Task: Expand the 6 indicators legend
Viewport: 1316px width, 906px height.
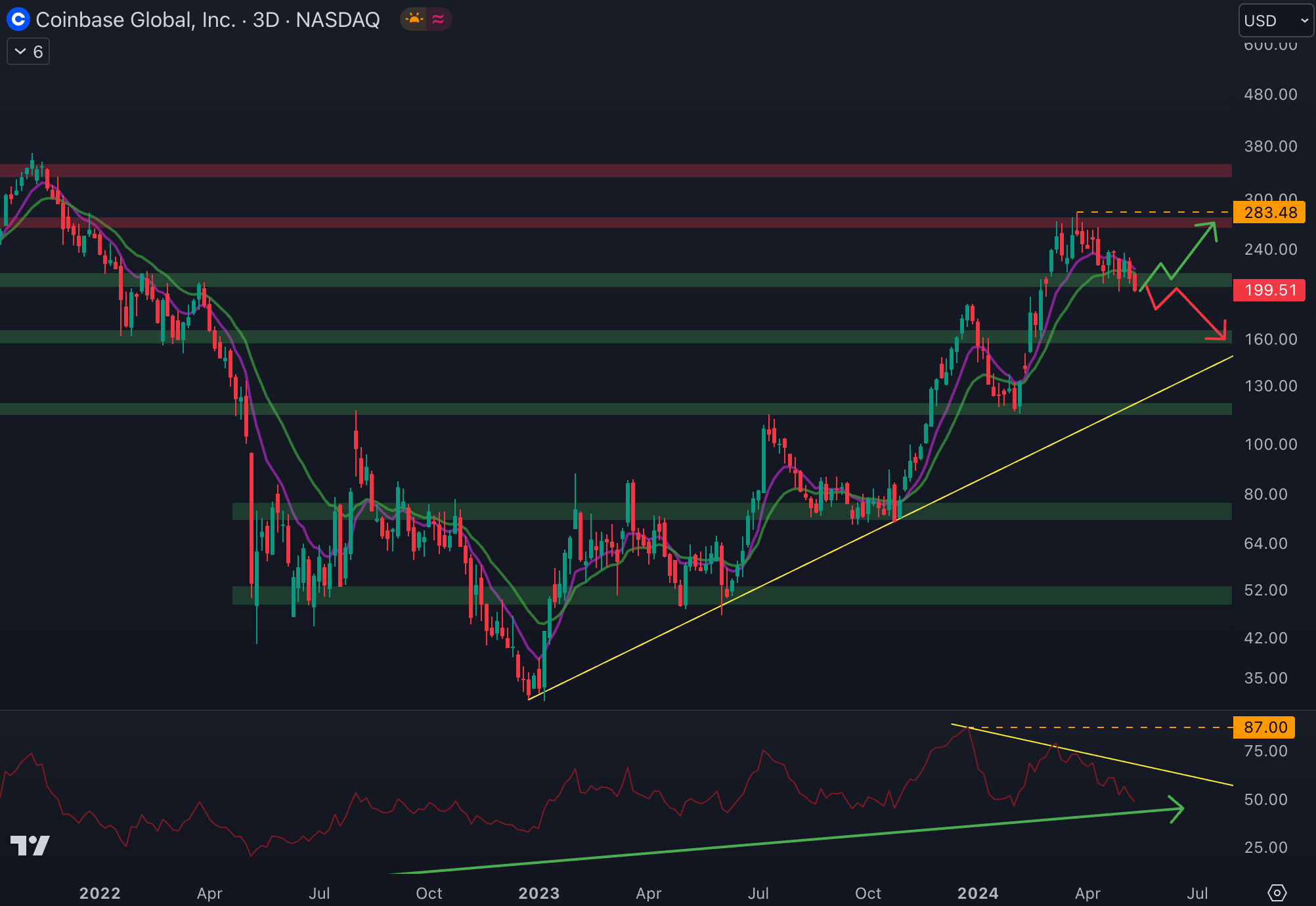Action: (28, 52)
